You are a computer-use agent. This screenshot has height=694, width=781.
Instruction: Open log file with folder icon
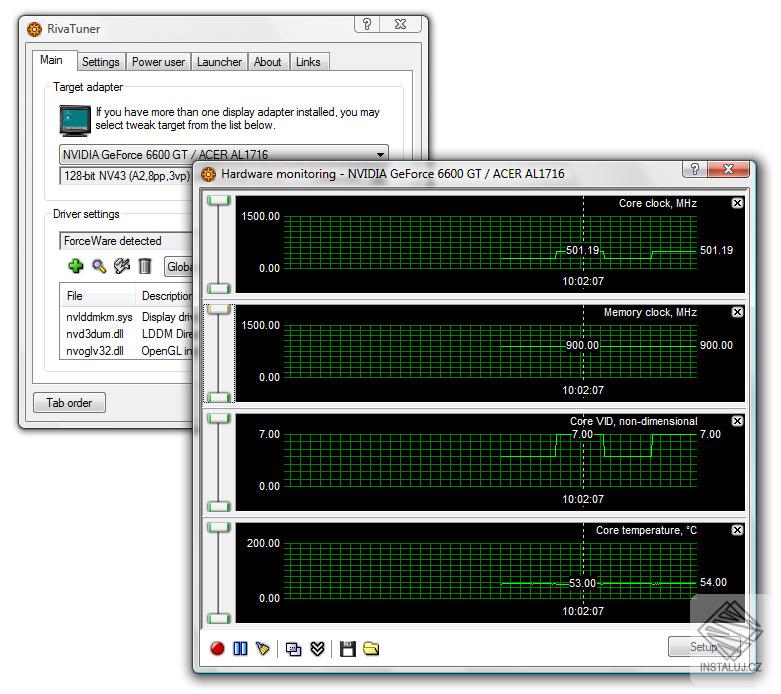point(371,648)
